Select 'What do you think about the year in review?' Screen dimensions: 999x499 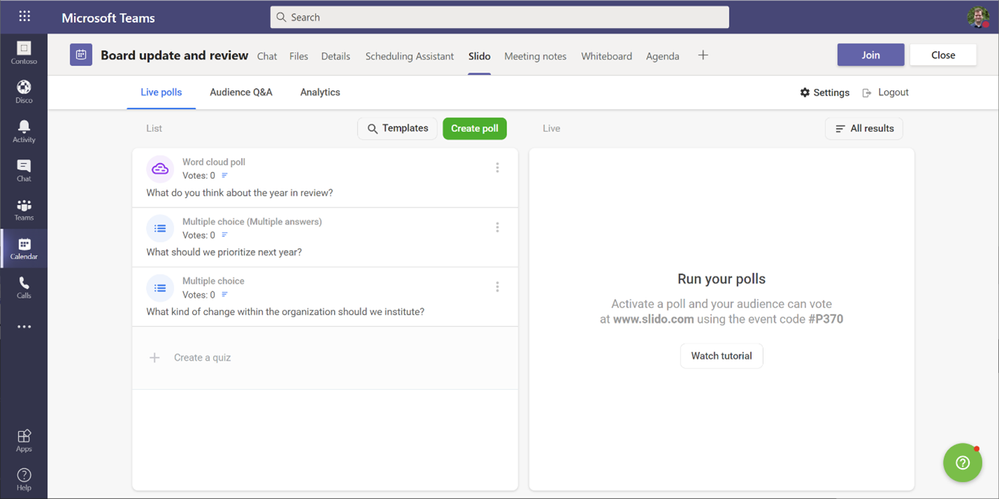tap(240, 192)
